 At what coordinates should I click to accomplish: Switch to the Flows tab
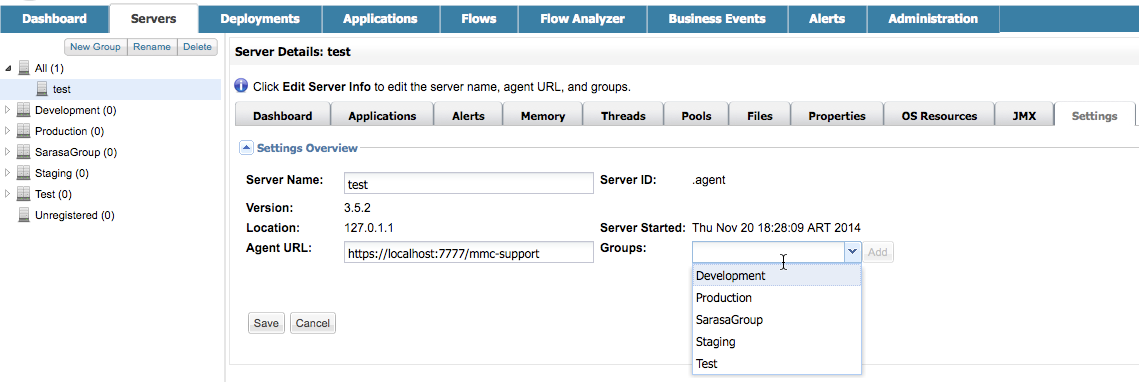point(479,19)
